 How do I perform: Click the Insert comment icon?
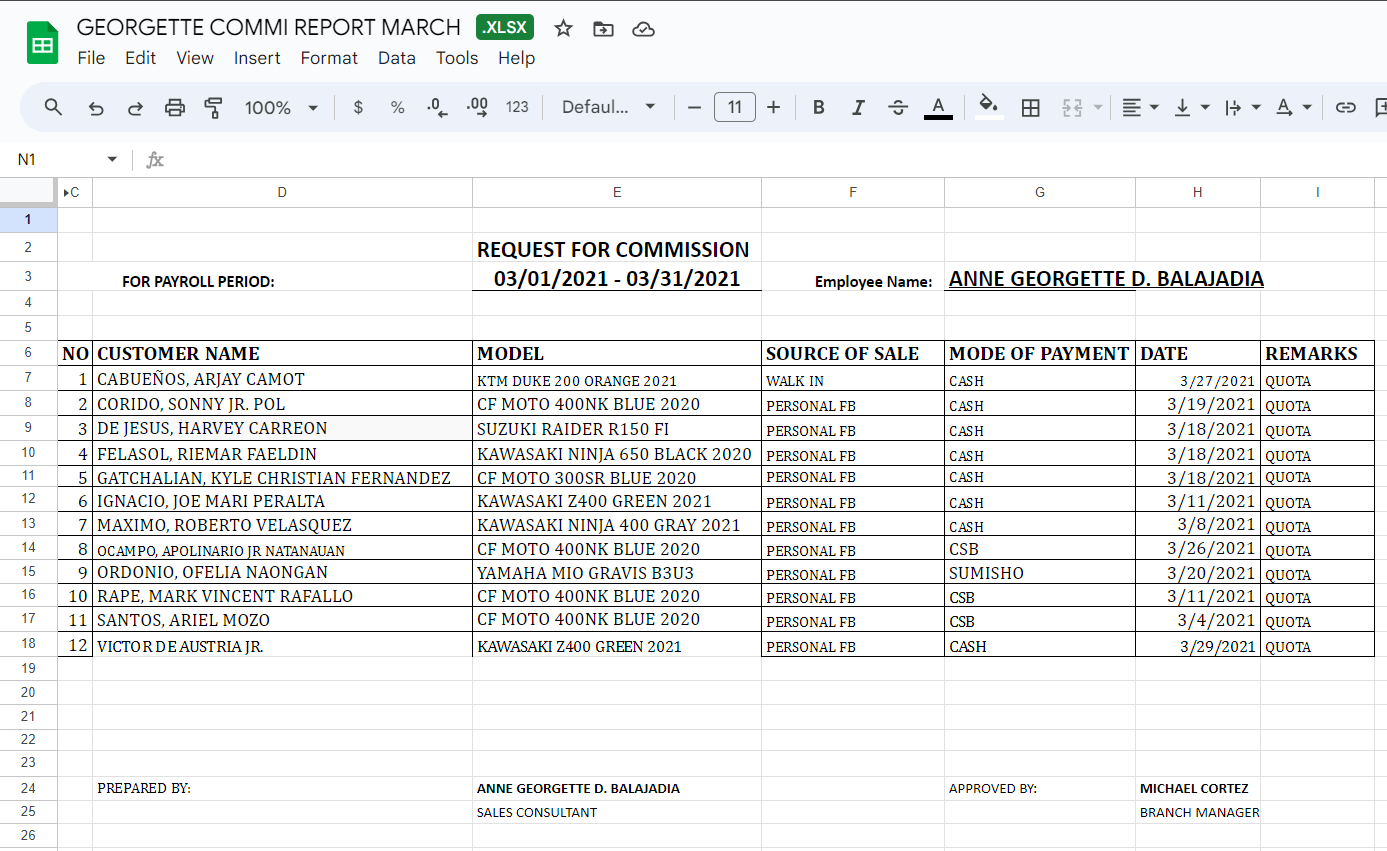(1381, 107)
